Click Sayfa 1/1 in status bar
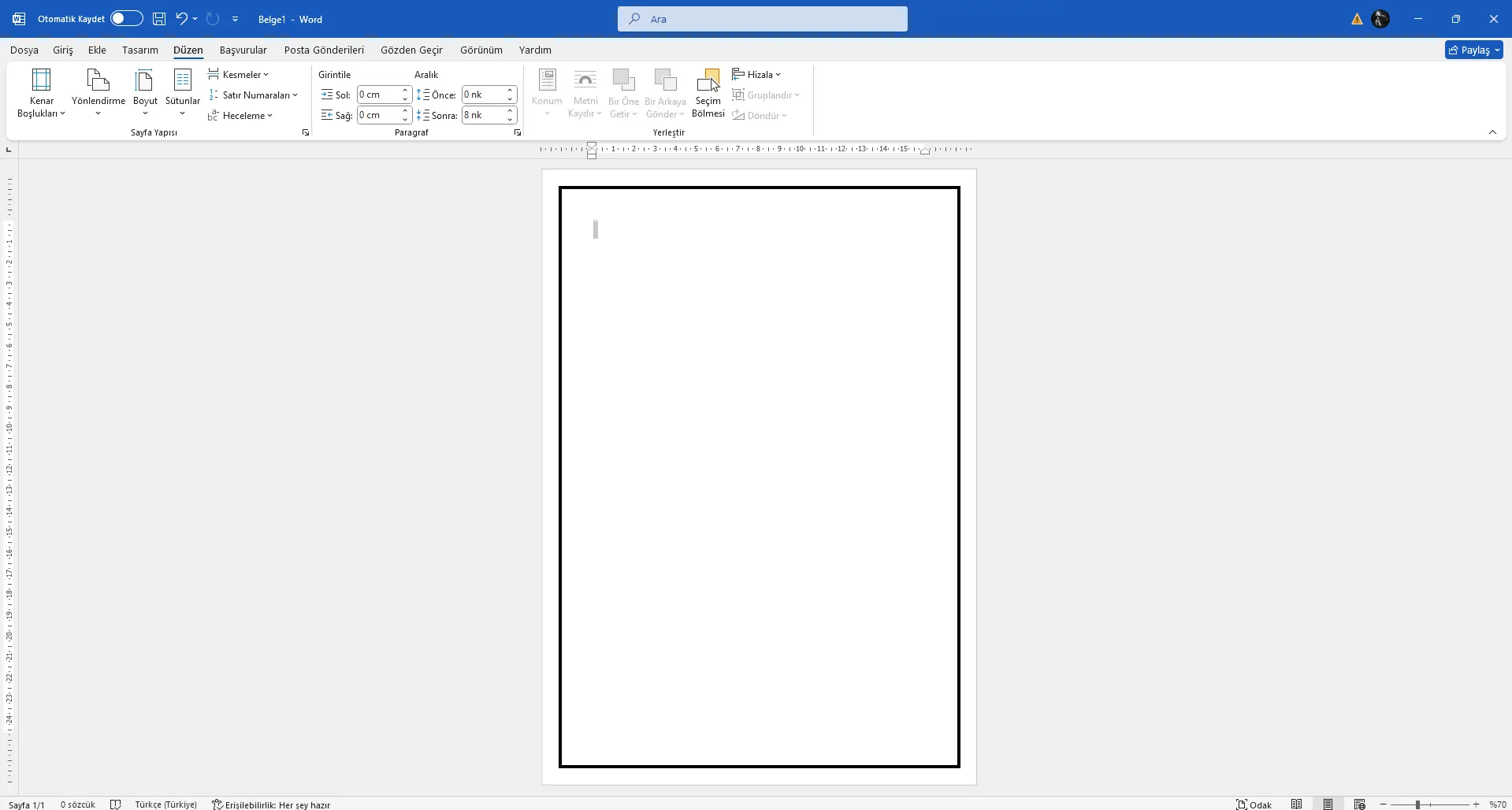This screenshot has width=1512, height=810. (x=27, y=804)
